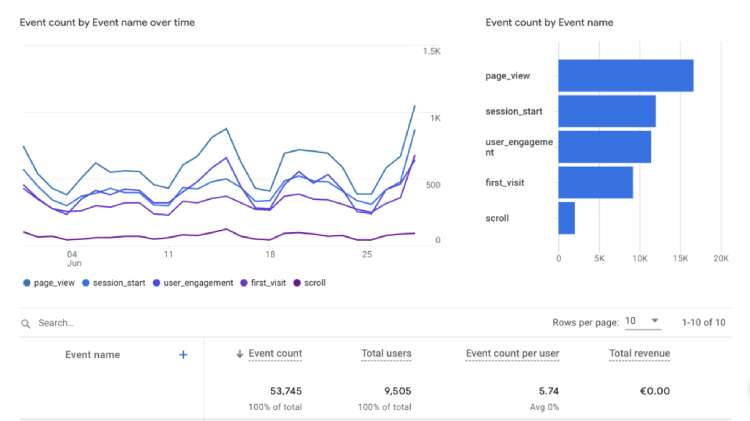Screen dimensions: 750x421
Task: Click the rows per page value 10
Action: point(630,321)
